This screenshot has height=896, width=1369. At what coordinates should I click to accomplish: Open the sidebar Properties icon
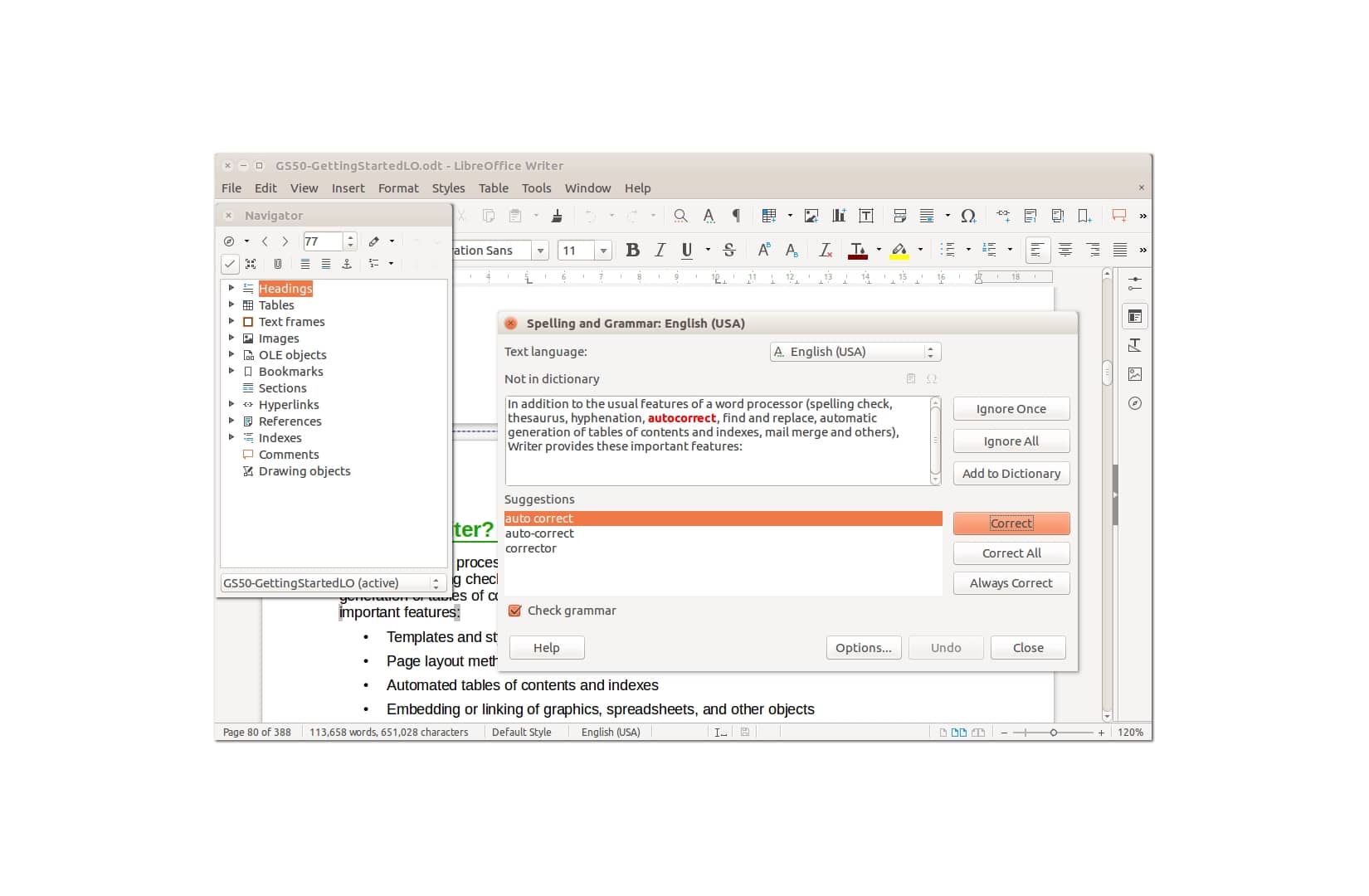coord(1135,316)
